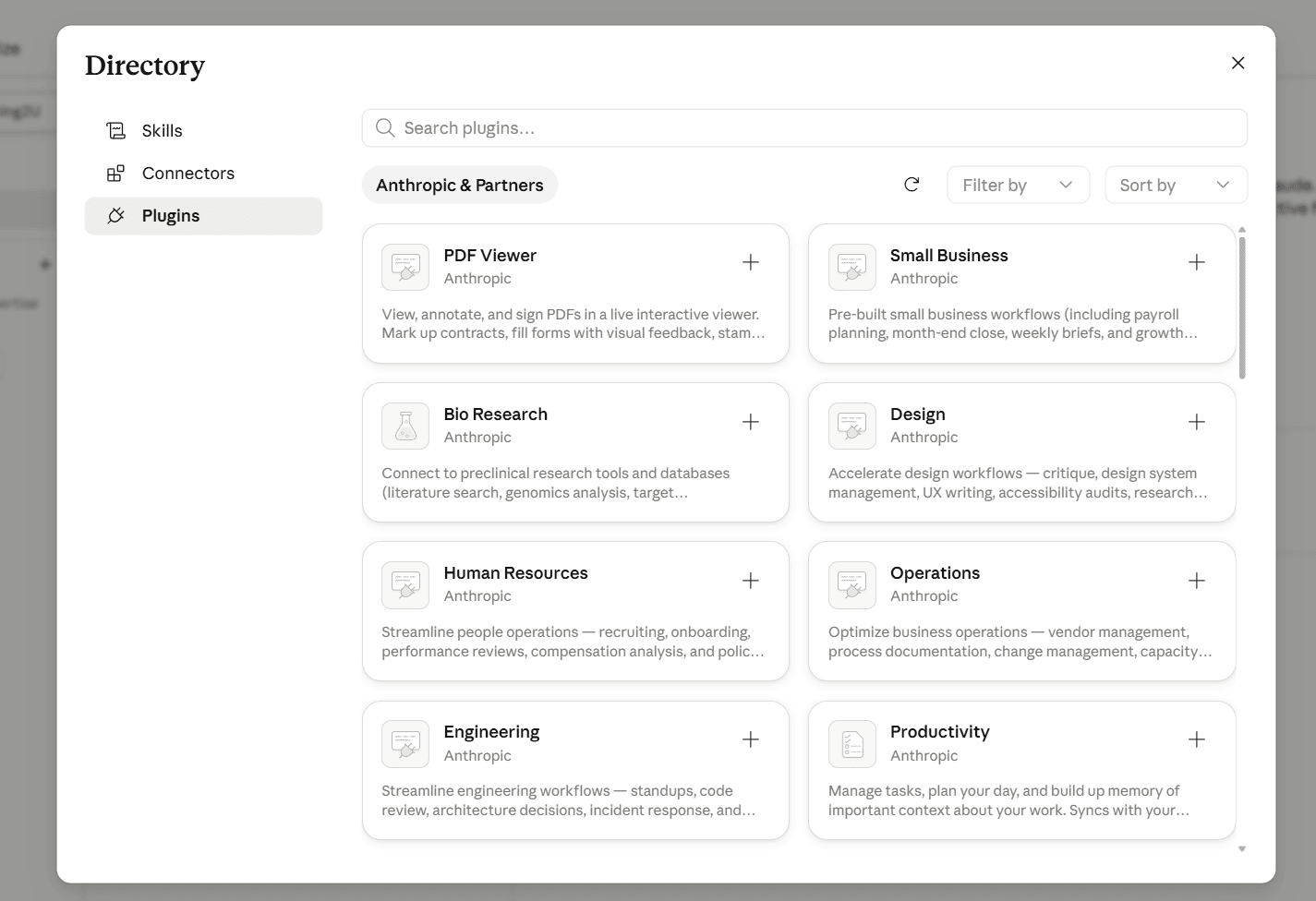
Task: Add the Human Resources plugin
Action: [x=751, y=581]
